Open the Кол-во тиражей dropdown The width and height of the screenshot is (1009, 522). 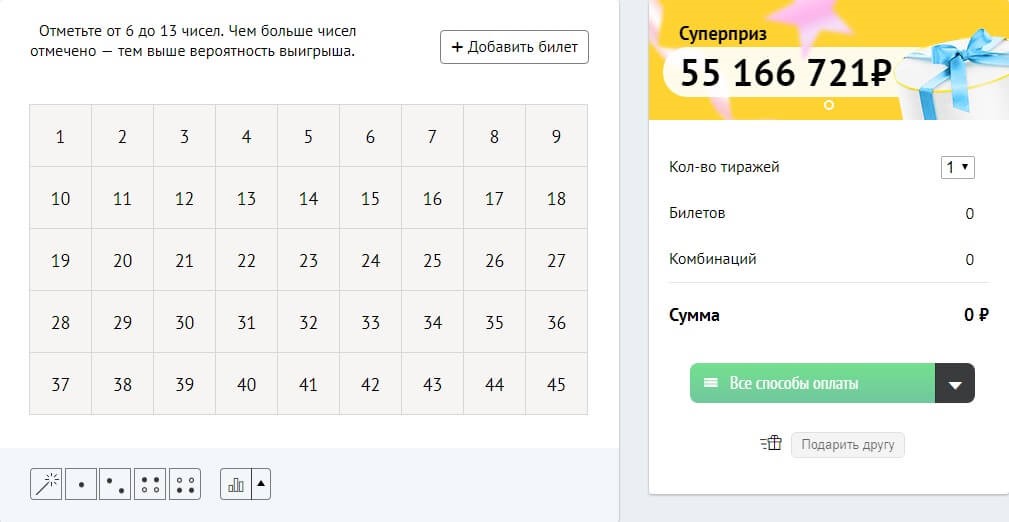[x=958, y=167]
